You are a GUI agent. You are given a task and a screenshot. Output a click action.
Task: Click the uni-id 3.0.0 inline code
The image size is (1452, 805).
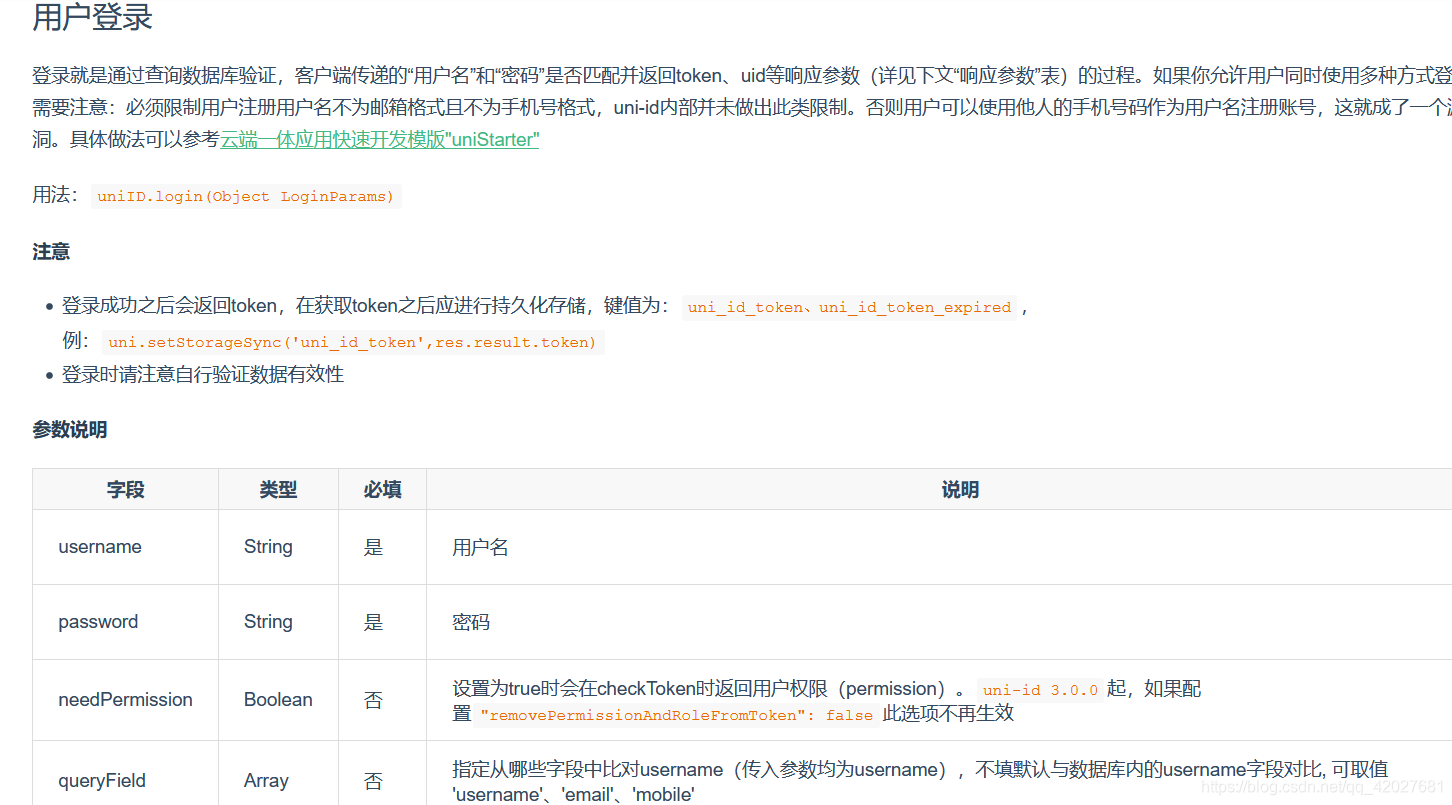tap(1040, 690)
